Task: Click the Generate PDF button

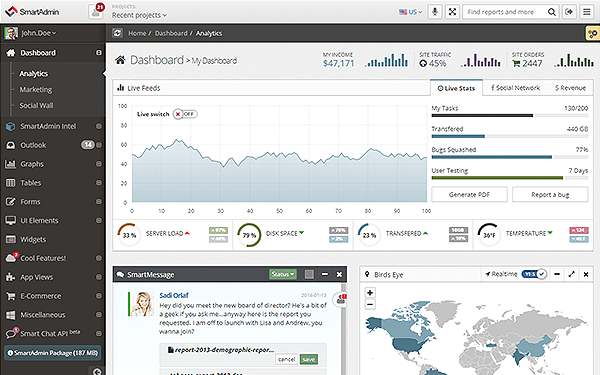Action: pyautogui.click(x=470, y=194)
